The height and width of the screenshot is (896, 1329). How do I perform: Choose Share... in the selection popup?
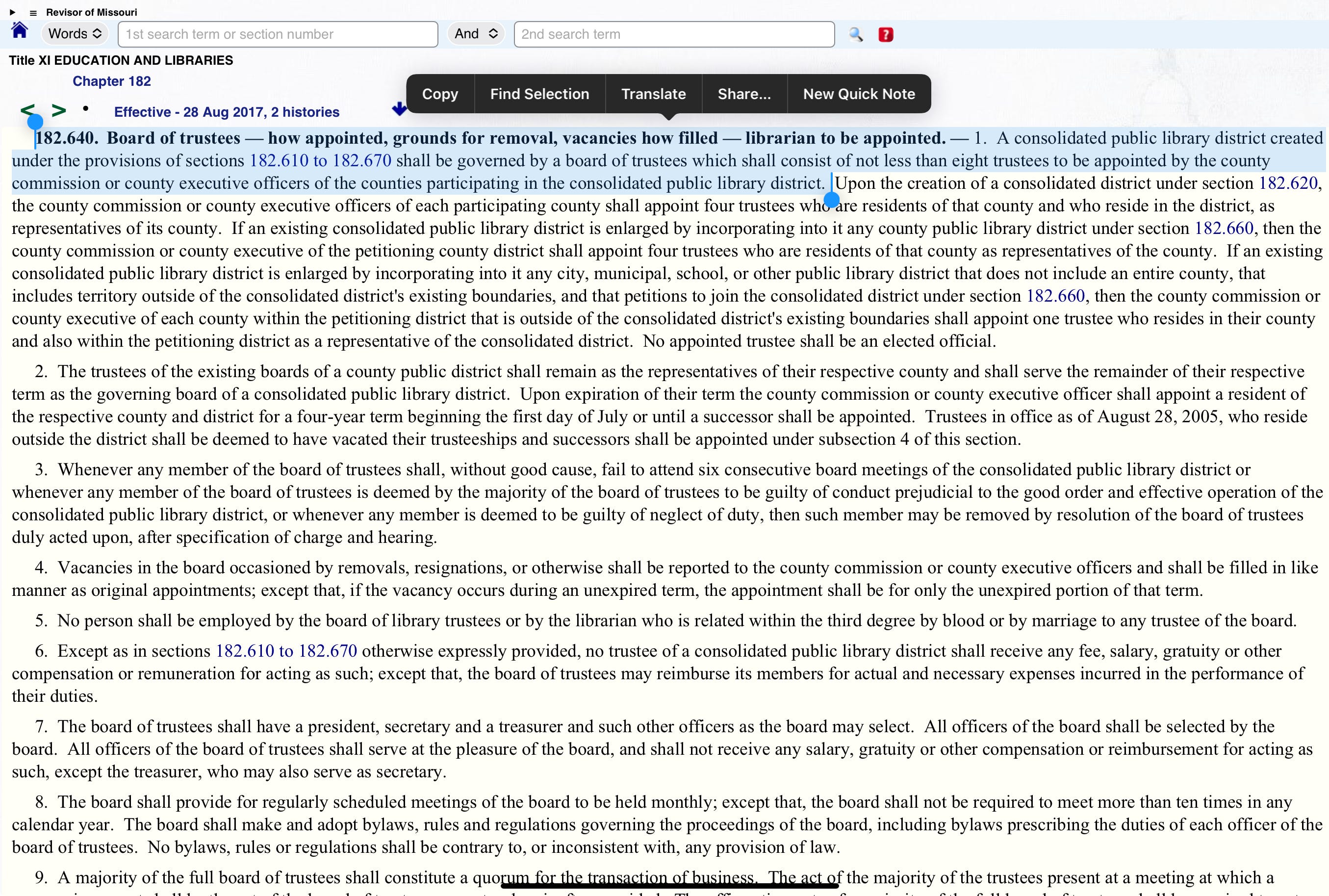point(744,94)
